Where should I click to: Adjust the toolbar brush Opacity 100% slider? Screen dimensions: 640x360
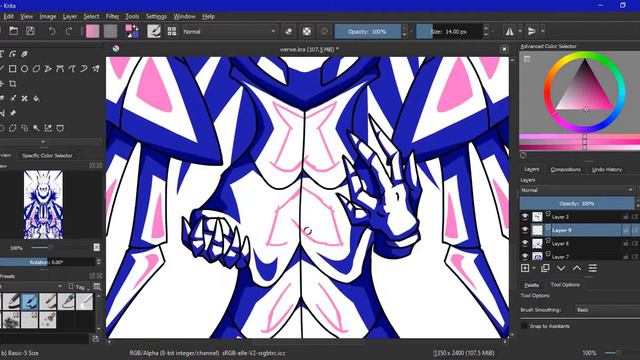(367, 31)
